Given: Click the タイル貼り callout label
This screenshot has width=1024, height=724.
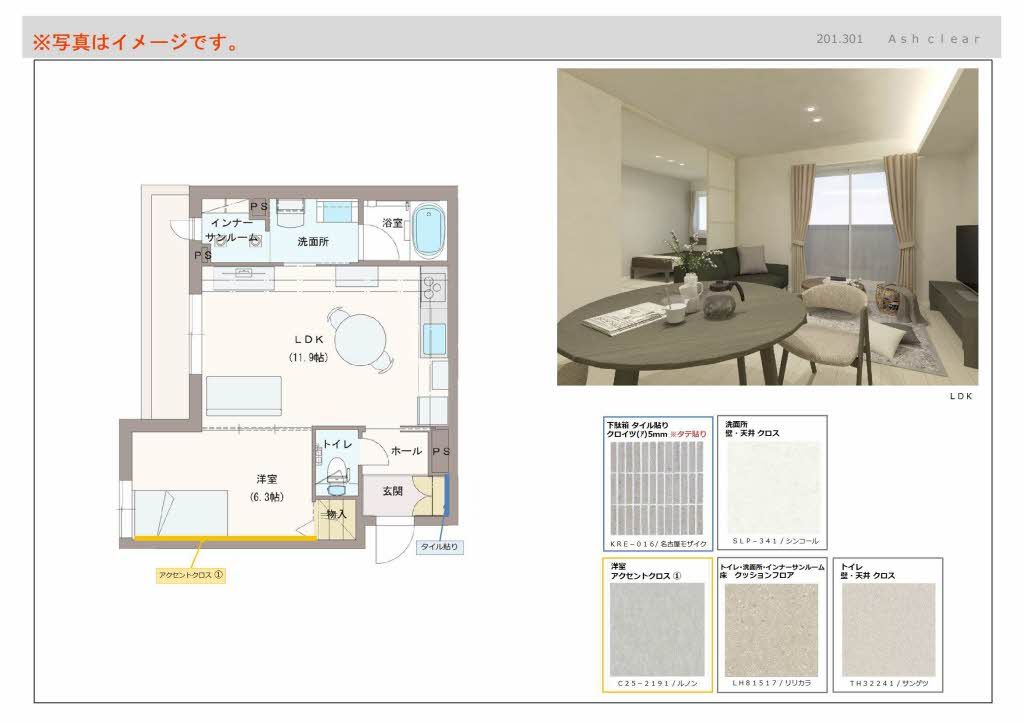Looking at the screenshot, I should tap(438, 547).
